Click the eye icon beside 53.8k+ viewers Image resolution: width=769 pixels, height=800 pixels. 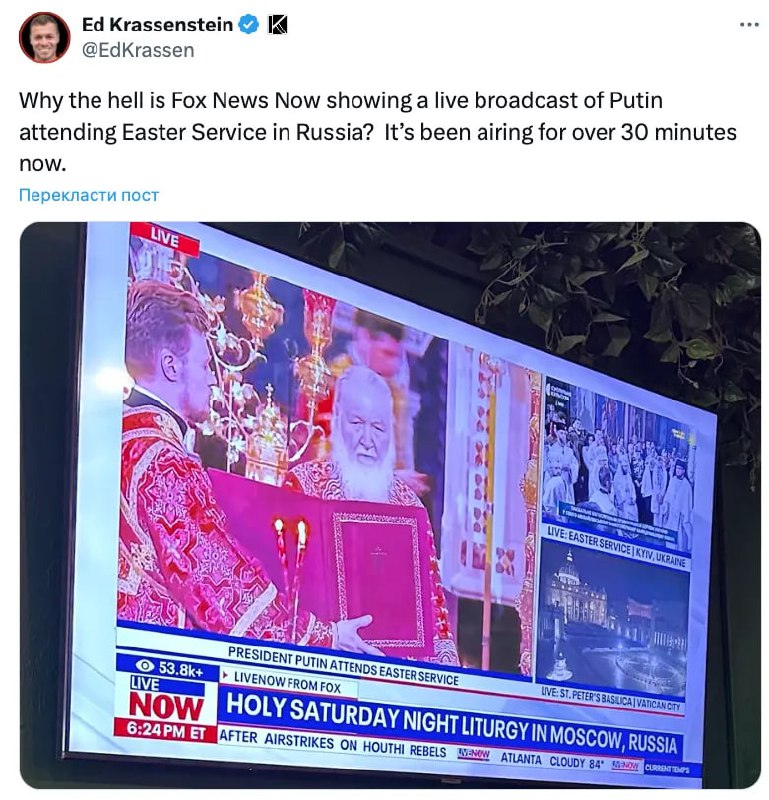click(145, 665)
